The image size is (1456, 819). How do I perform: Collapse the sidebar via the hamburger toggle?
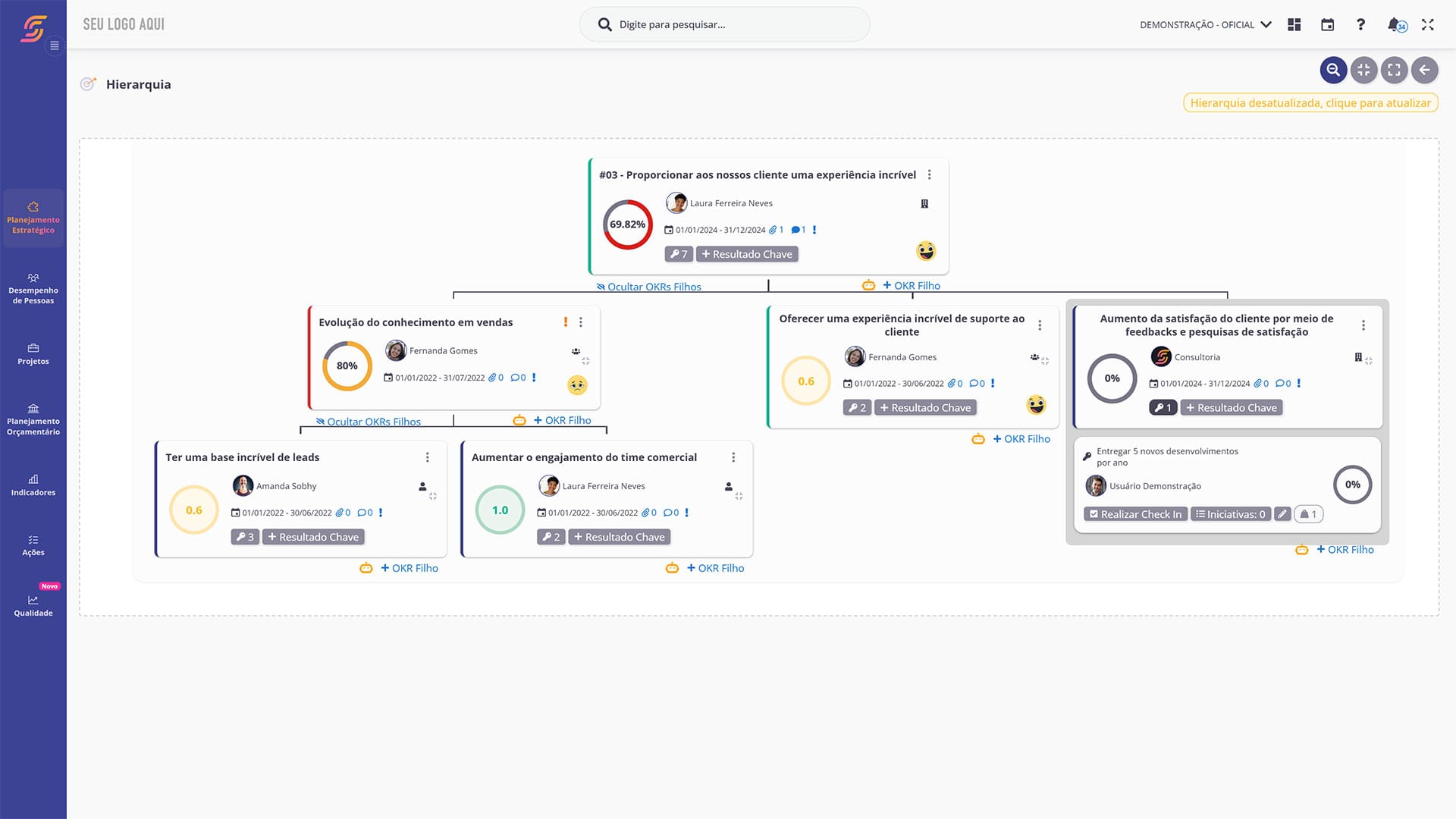[54, 45]
